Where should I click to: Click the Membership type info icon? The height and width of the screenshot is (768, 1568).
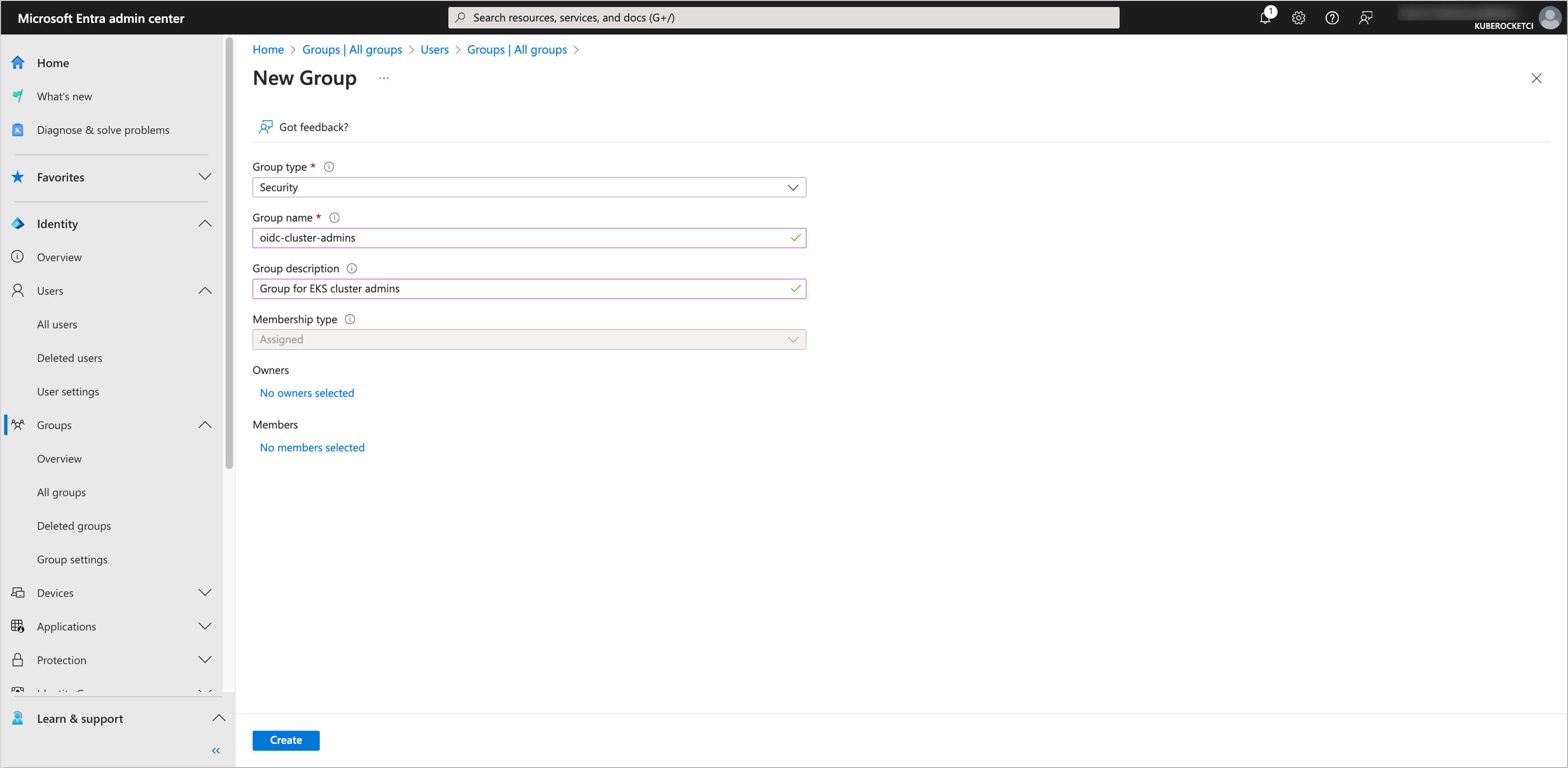tap(350, 319)
